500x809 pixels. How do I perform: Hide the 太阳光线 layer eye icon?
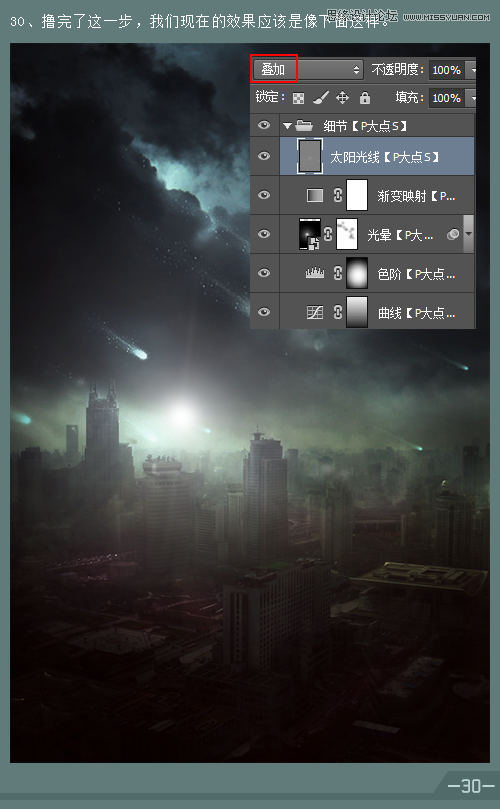coord(264,156)
